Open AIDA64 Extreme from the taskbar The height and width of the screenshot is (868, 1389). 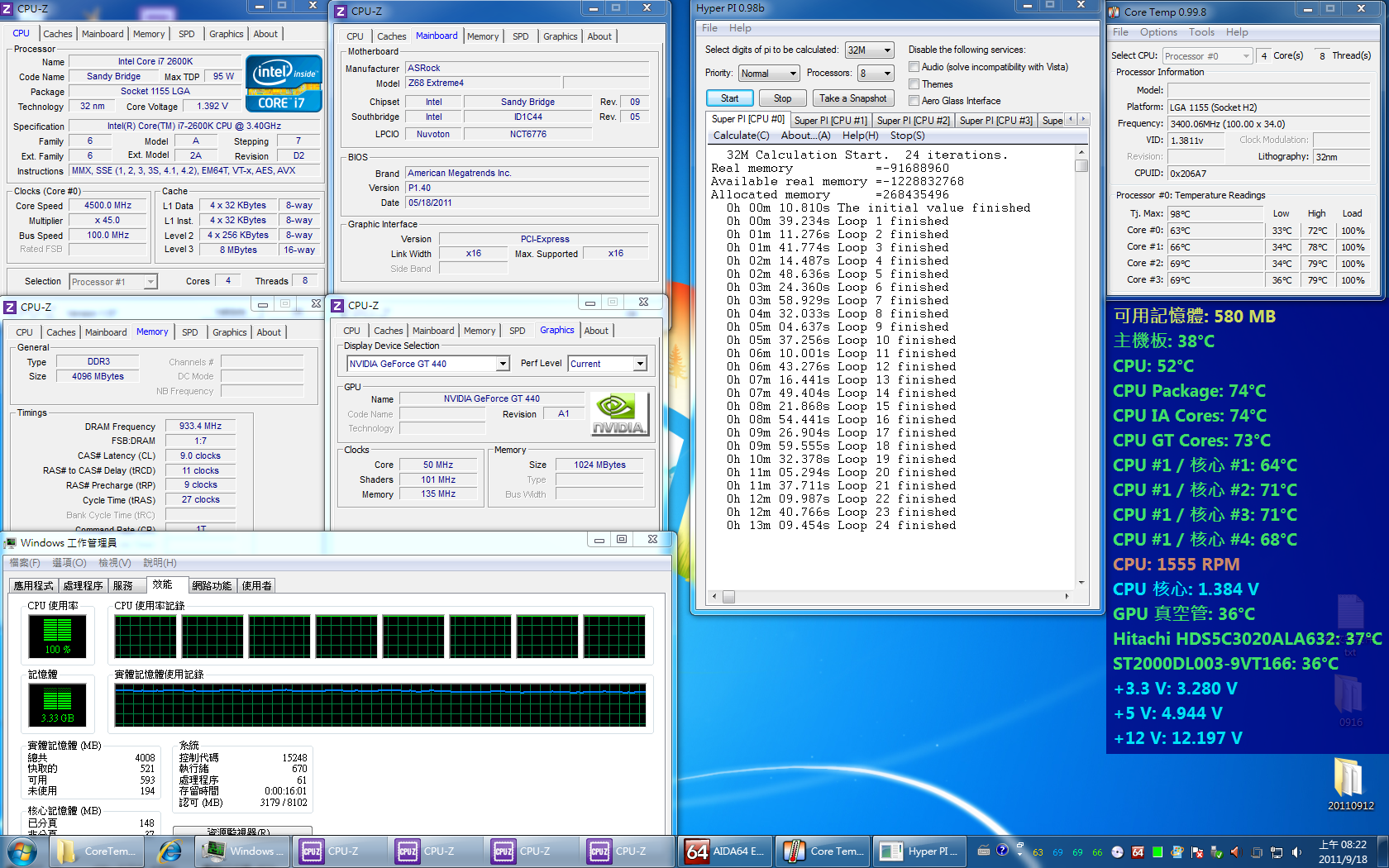coord(724,851)
